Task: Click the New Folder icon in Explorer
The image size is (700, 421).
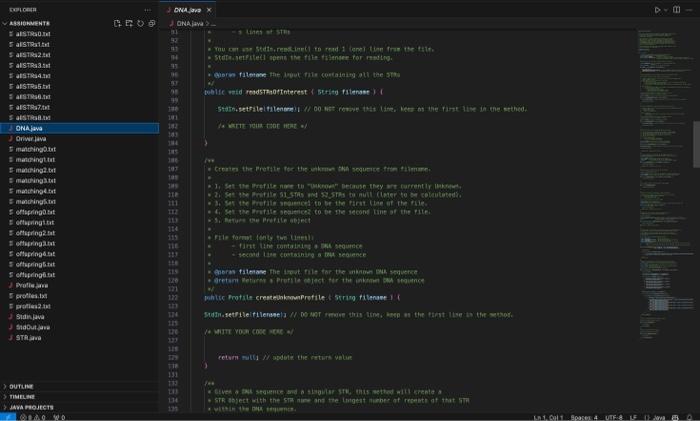Action: point(129,23)
